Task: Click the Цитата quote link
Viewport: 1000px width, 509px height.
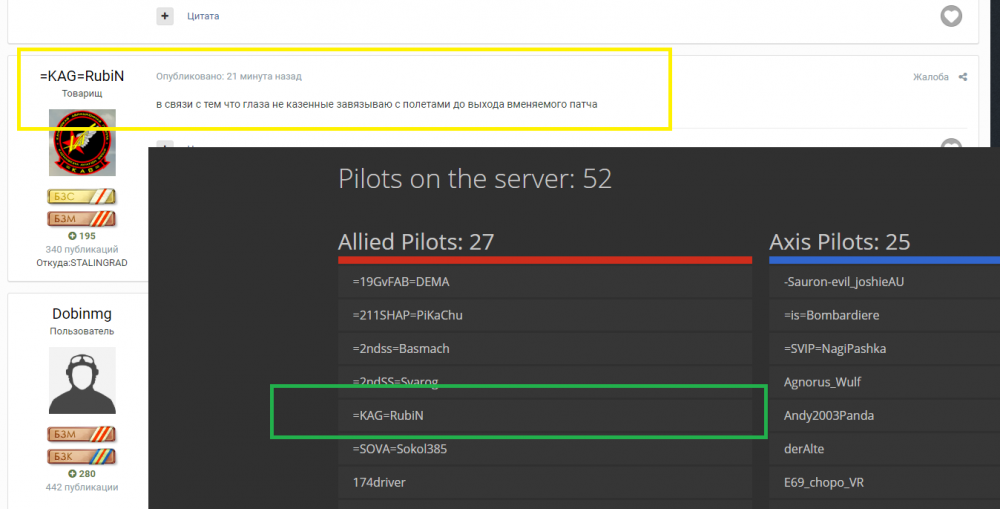Action: [x=203, y=16]
